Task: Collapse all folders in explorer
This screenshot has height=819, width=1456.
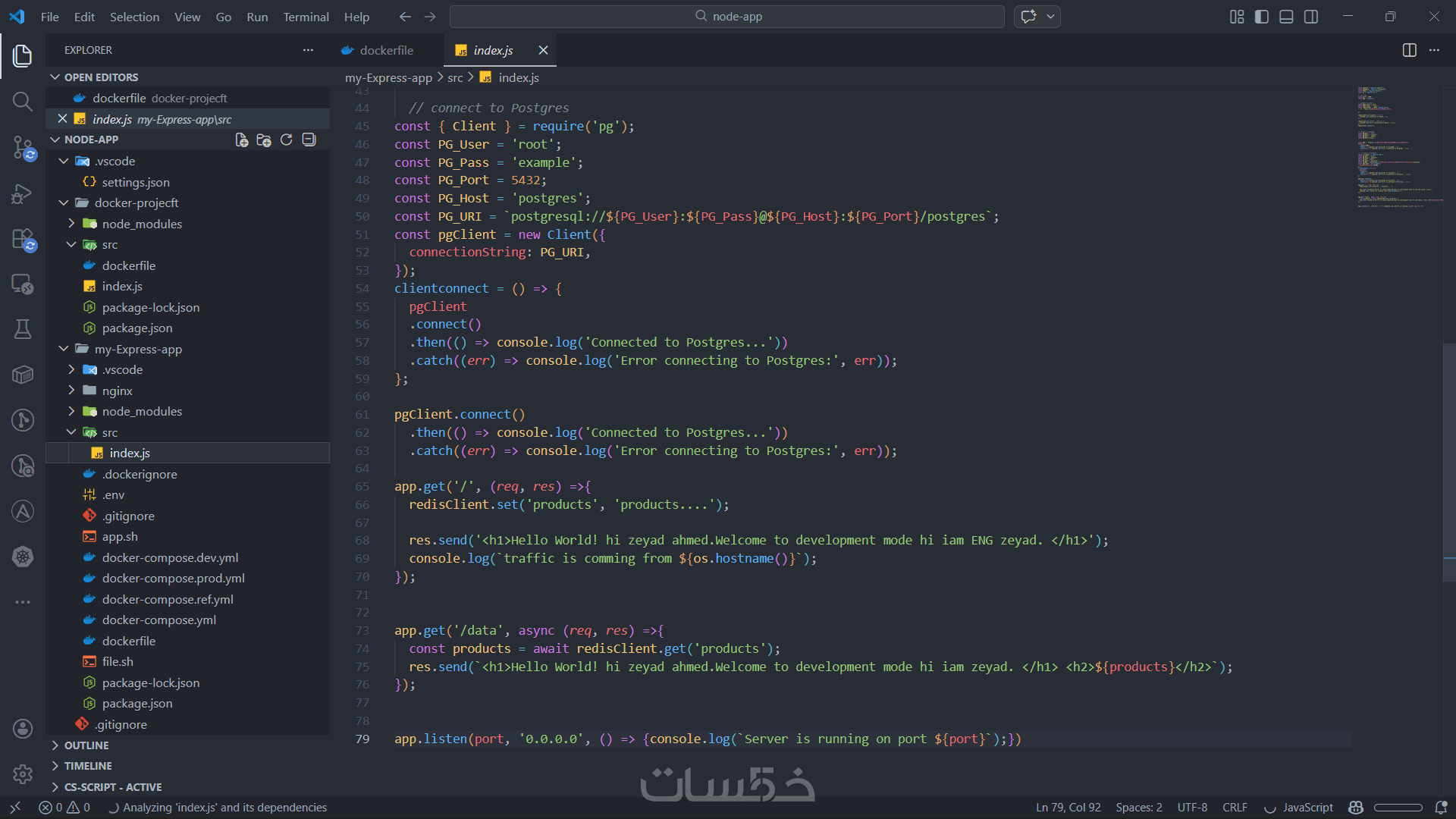Action: tap(309, 140)
